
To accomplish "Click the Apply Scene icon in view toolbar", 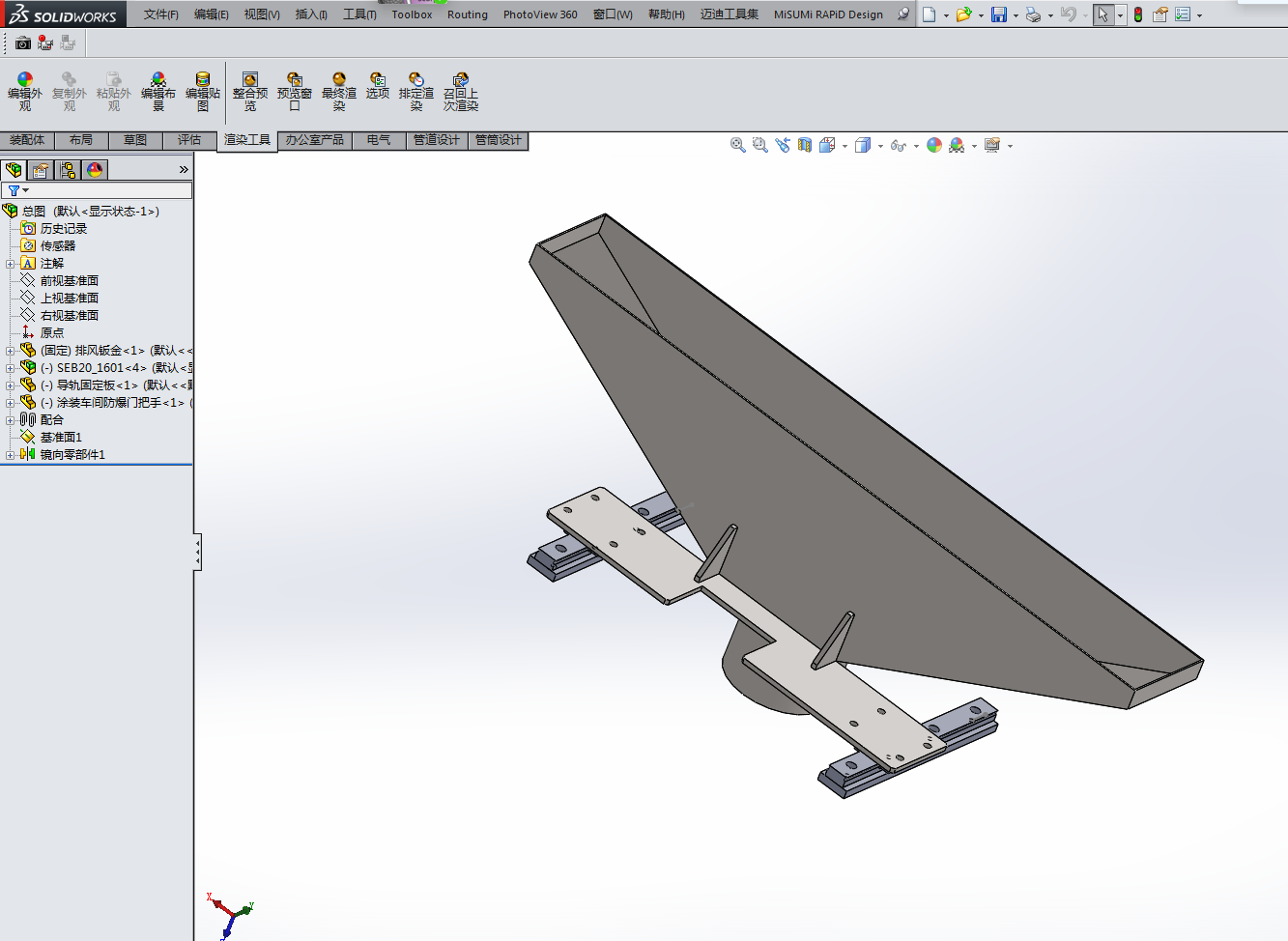I will 957,145.
